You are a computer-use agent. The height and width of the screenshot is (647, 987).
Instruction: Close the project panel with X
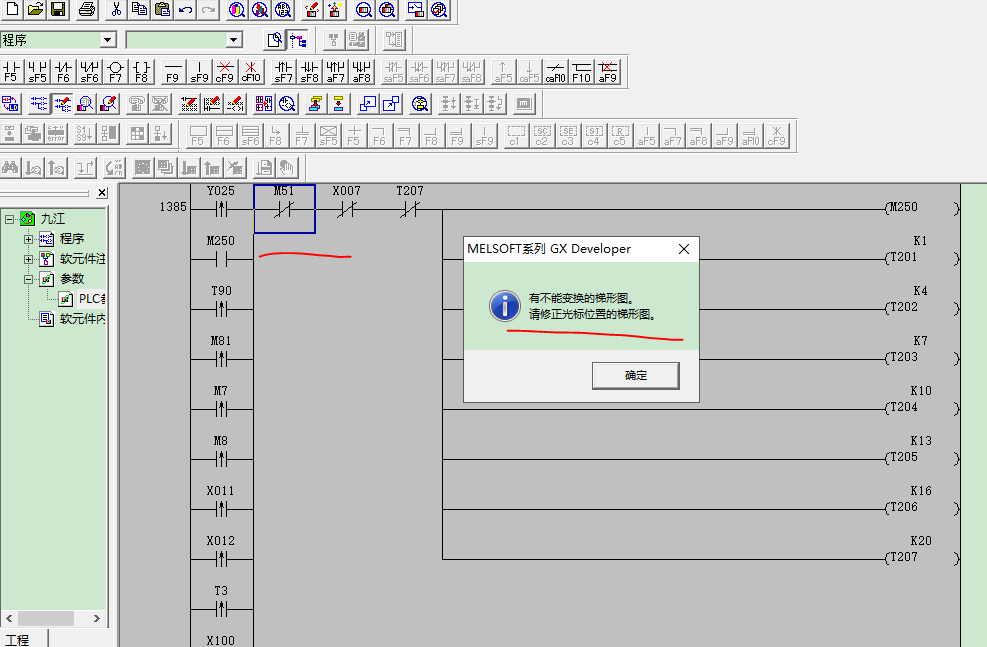(x=102, y=193)
